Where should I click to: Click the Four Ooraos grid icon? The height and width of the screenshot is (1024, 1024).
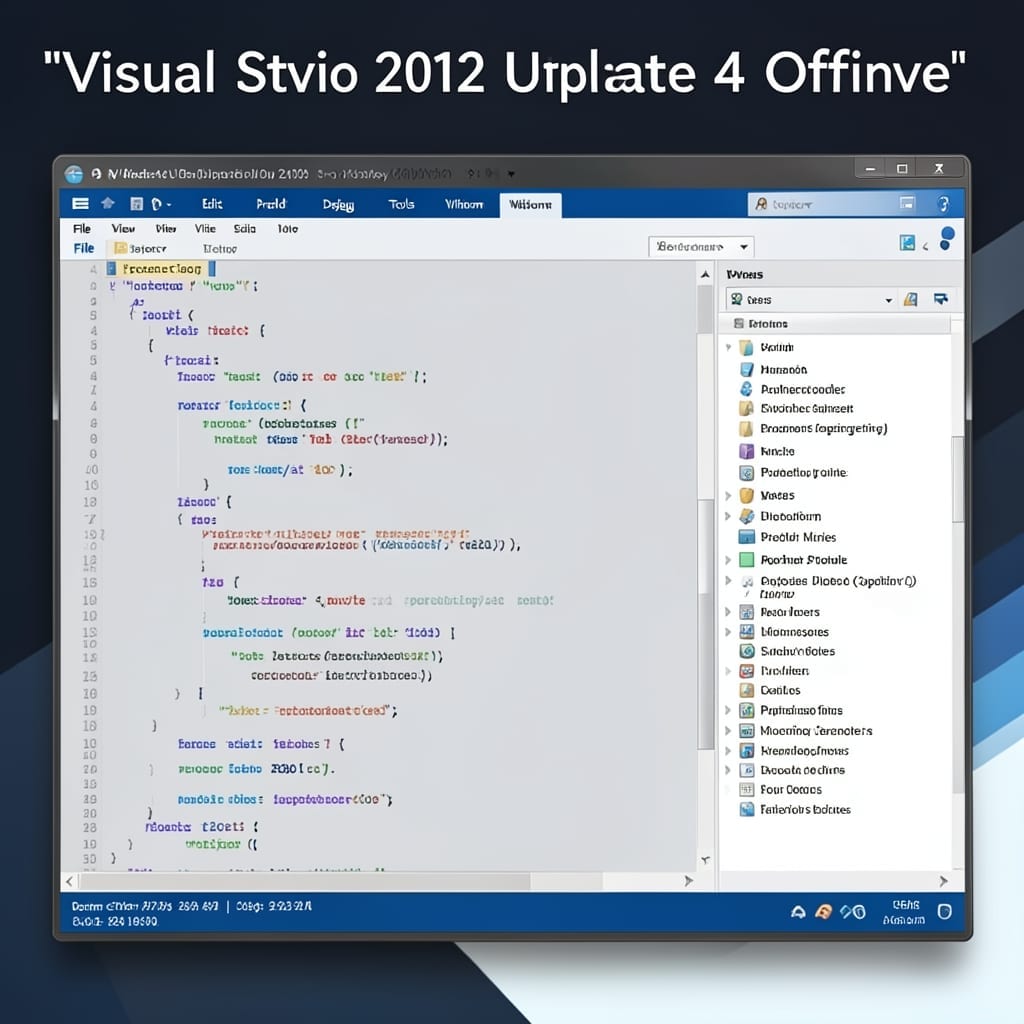click(746, 790)
